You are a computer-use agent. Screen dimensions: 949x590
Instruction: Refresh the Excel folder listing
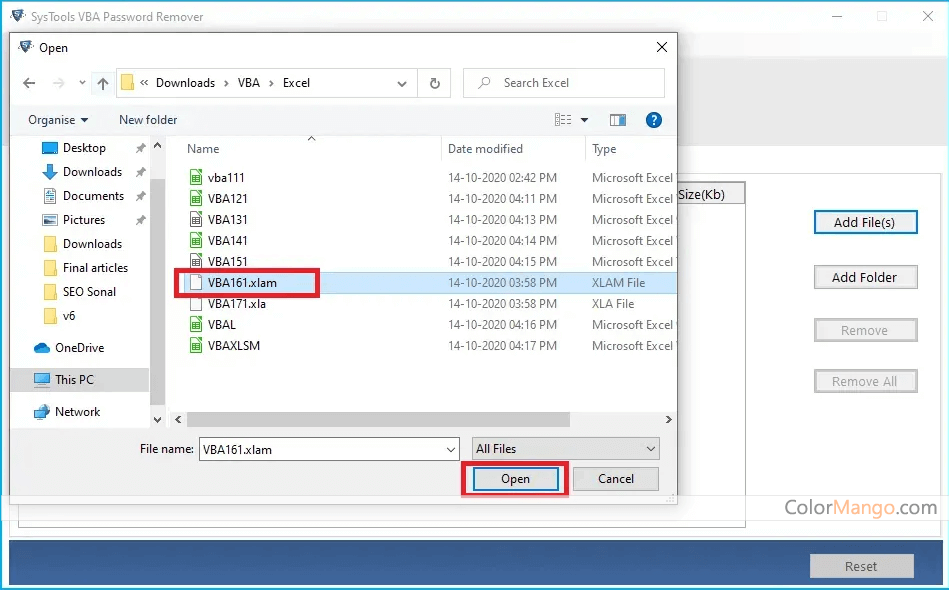(435, 84)
